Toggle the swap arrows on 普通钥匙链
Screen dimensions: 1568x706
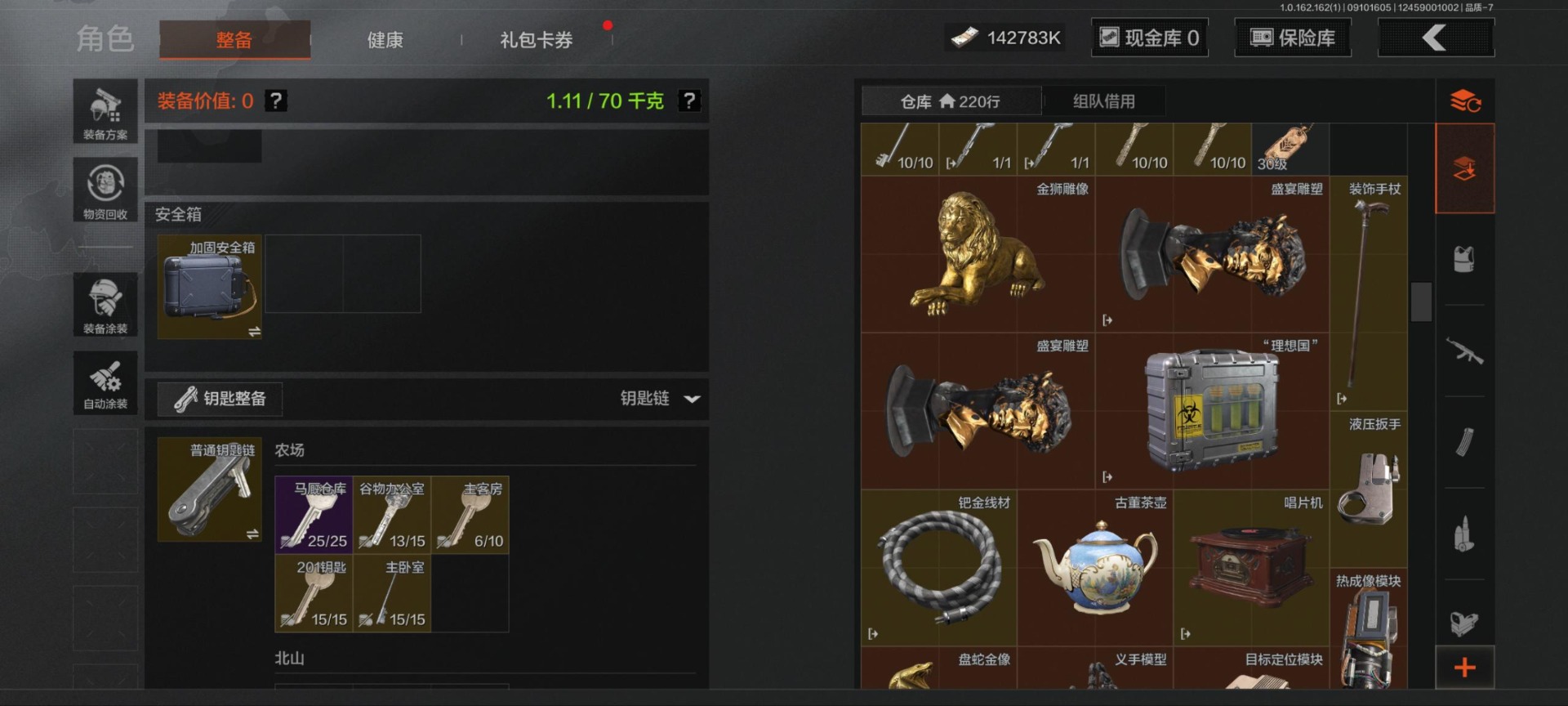[252, 534]
